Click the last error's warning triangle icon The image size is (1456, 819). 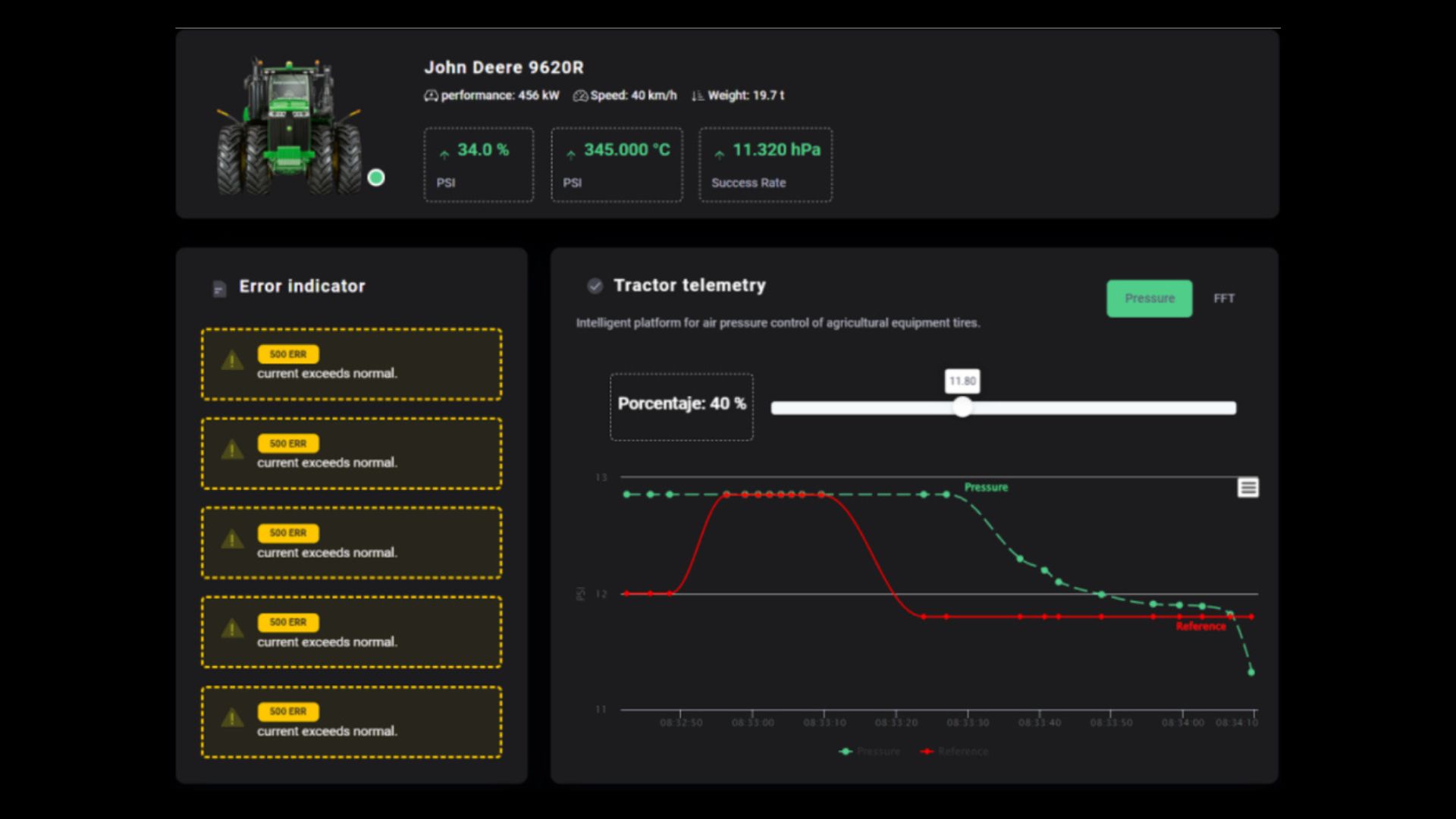pyautogui.click(x=232, y=718)
